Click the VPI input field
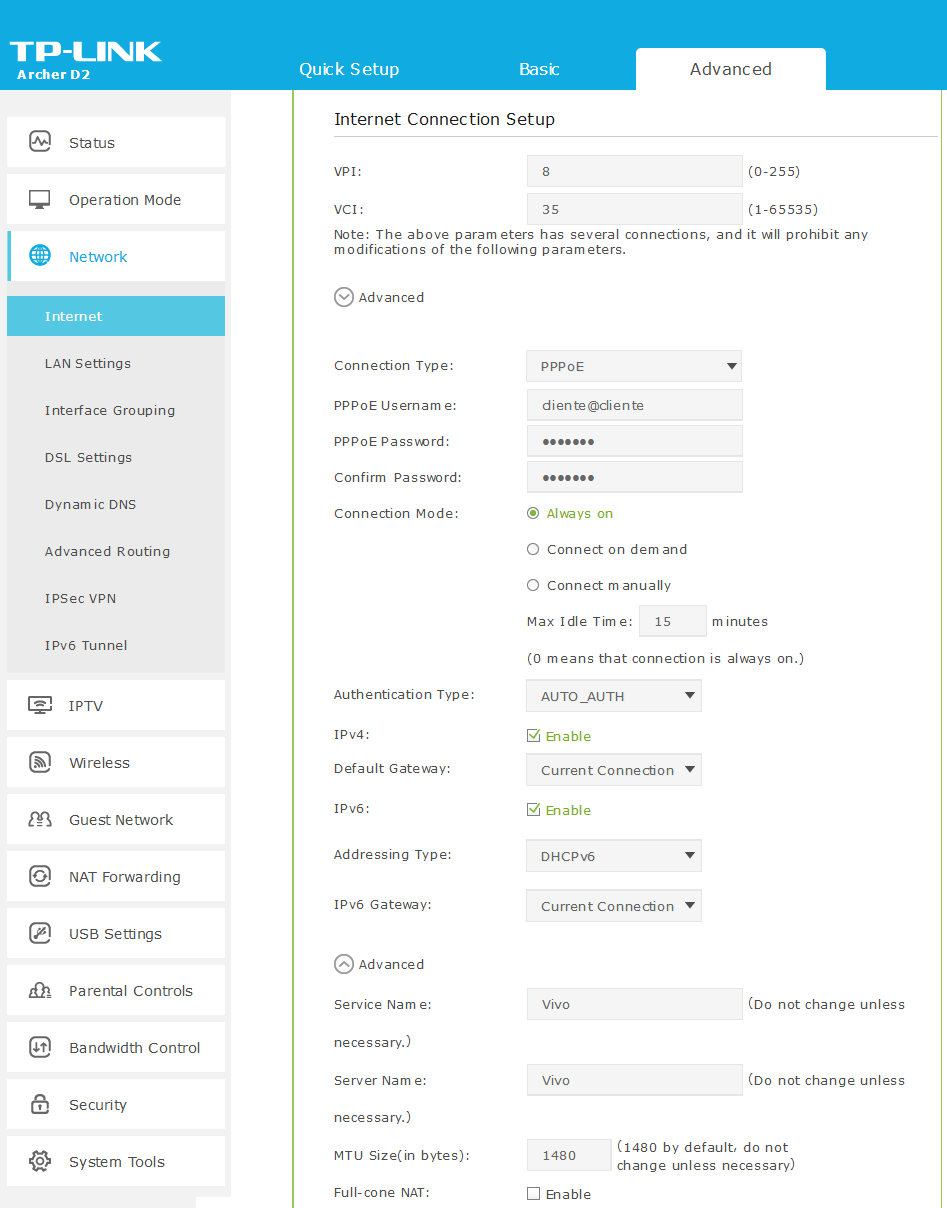 click(634, 171)
